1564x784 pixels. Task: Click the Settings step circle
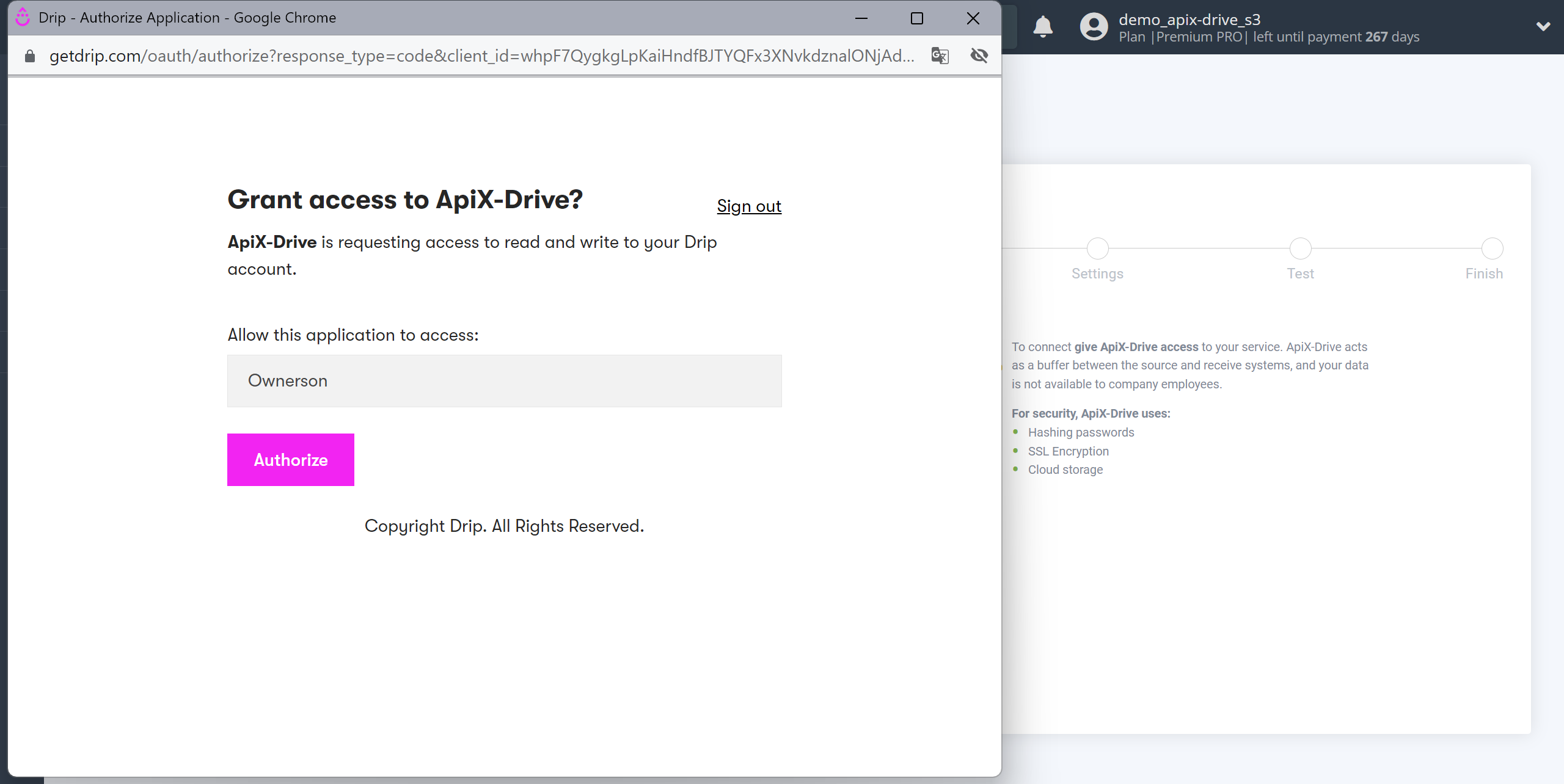pos(1098,249)
